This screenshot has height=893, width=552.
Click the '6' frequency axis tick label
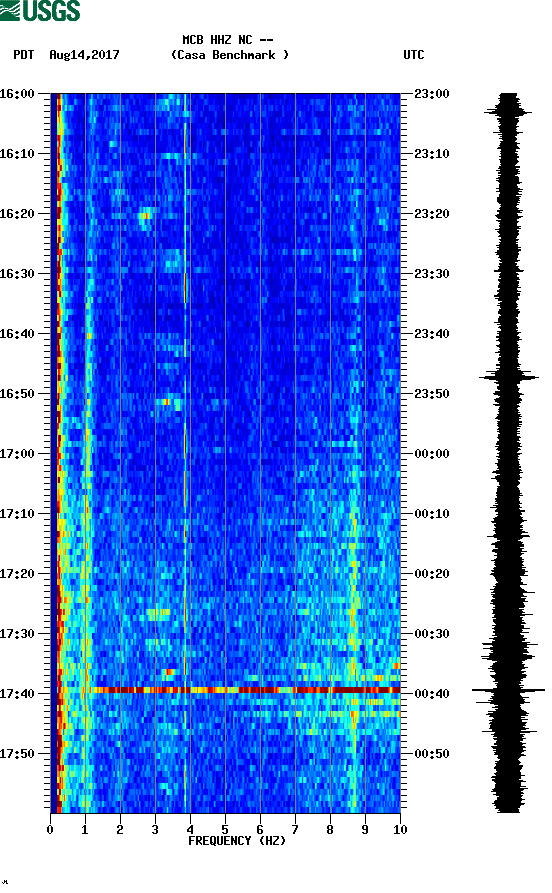point(260,830)
